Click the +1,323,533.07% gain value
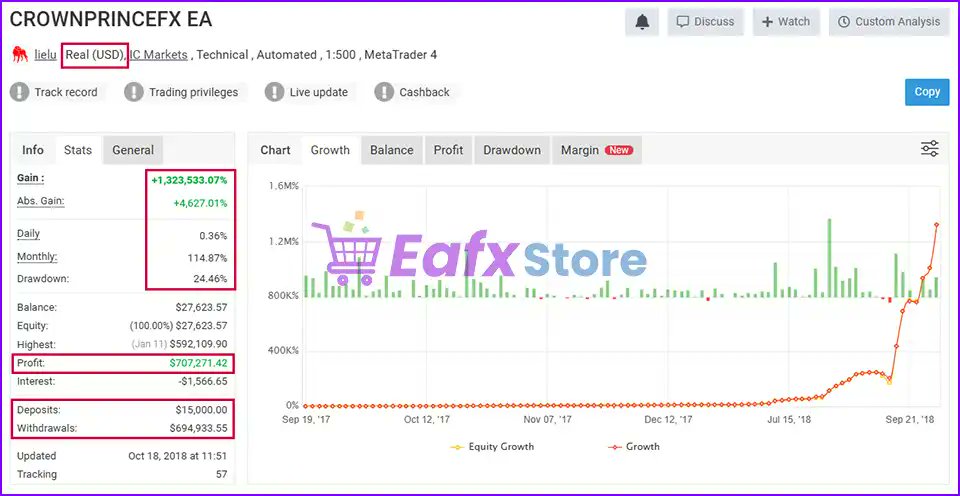The height and width of the screenshot is (496, 960). point(189,180)
